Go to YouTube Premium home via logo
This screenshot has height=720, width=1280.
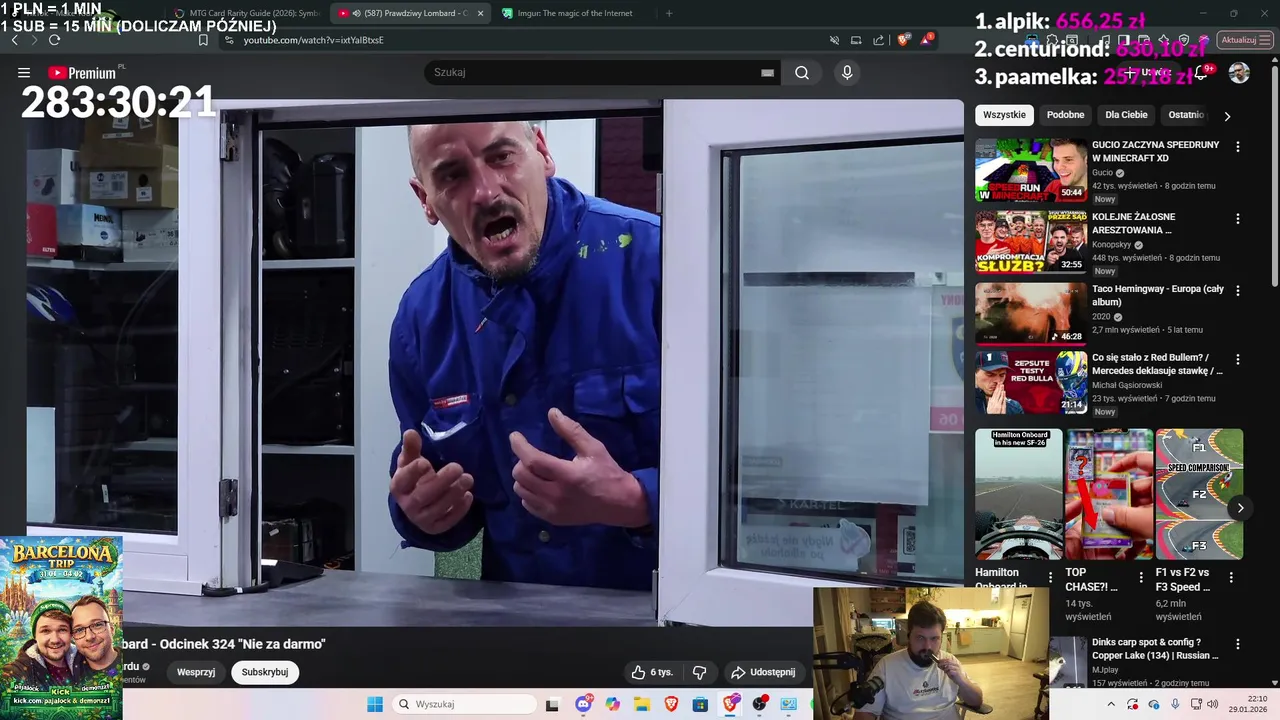tap(82, 73)
